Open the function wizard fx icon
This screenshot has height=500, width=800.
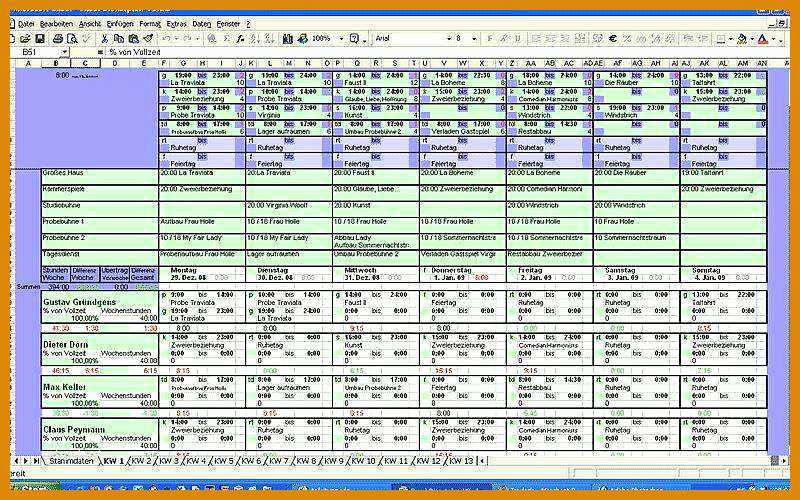[x=241, y=39]
